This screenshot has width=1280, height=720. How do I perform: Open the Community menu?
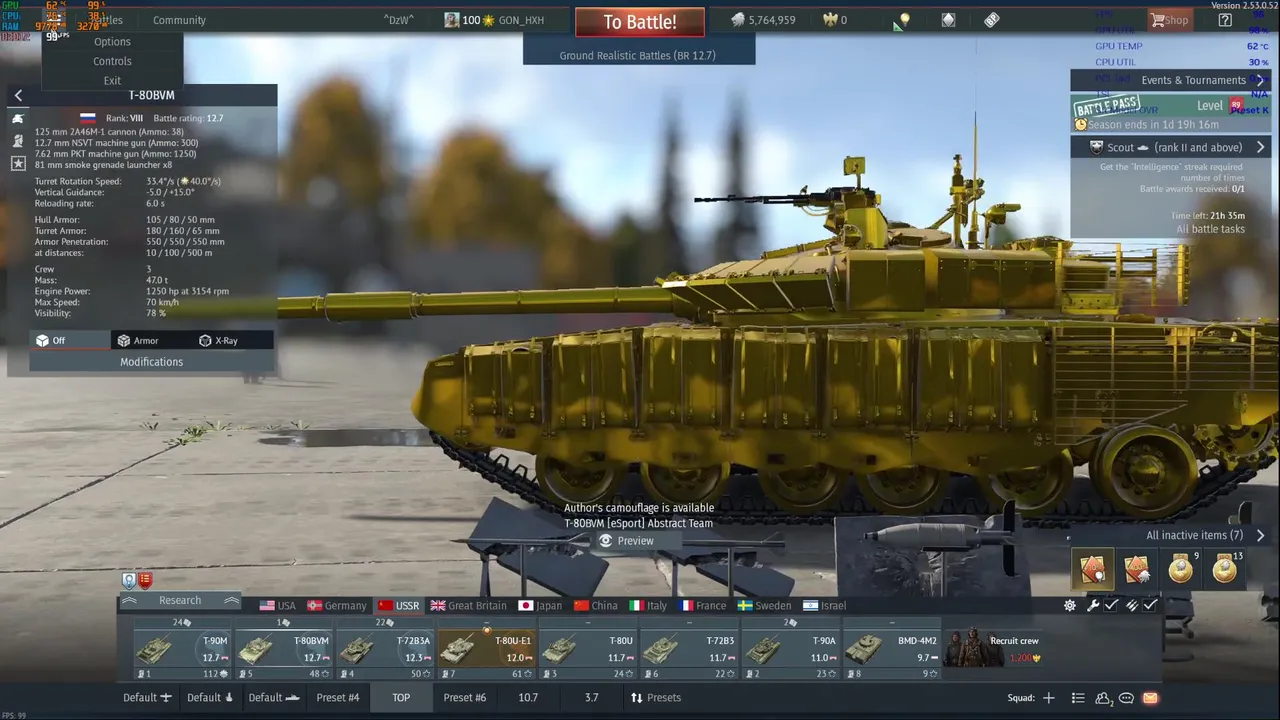pos(179,20)
